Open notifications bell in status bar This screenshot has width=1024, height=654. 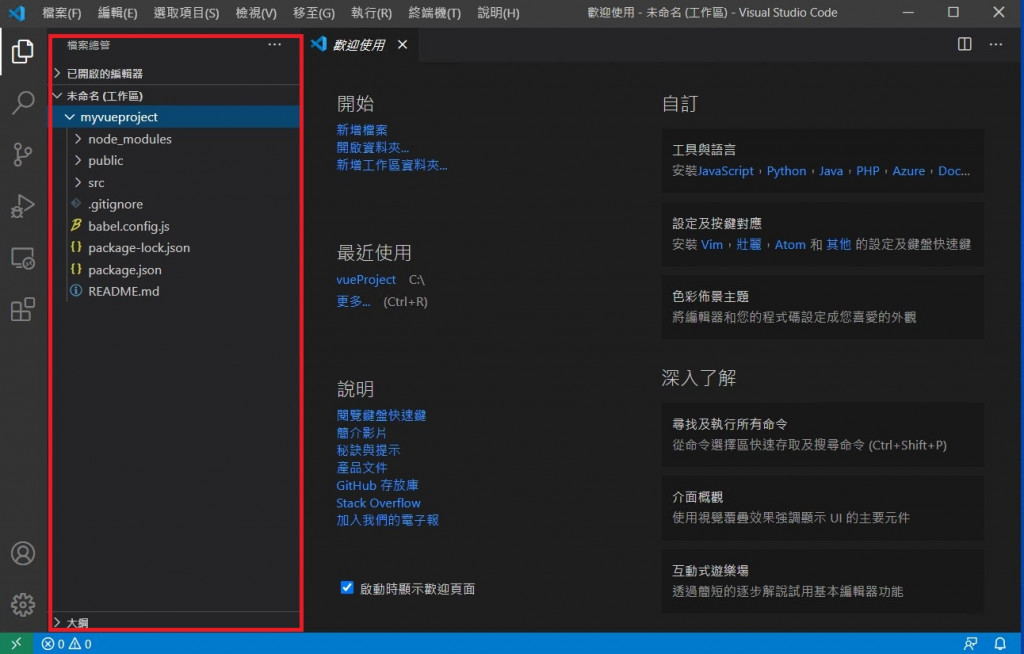coord(1000,644)
